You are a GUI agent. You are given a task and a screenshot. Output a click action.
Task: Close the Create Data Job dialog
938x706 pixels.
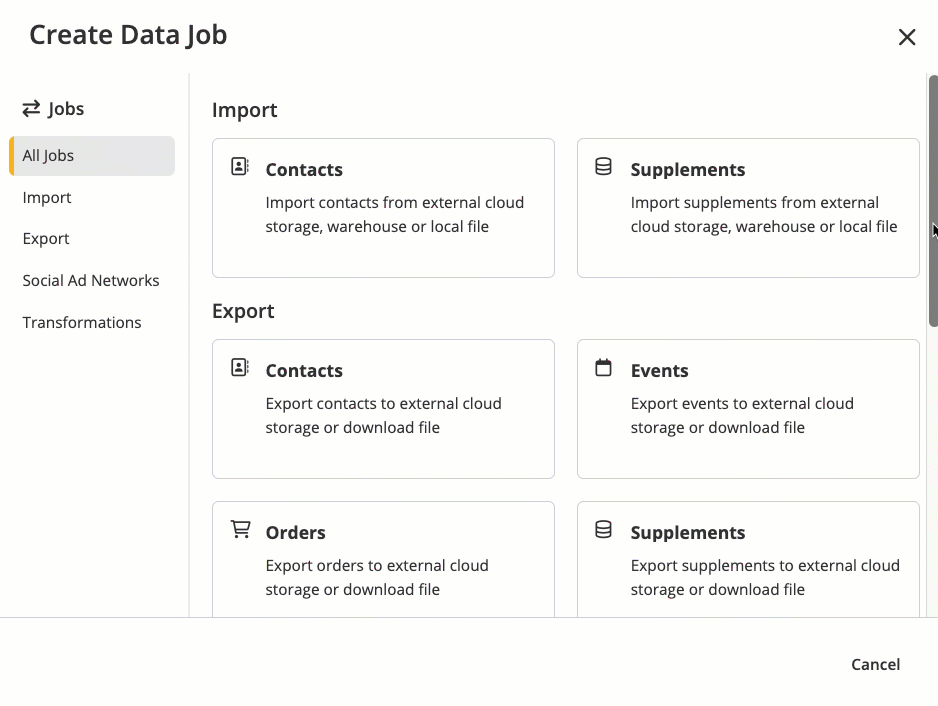pos(907,36)
